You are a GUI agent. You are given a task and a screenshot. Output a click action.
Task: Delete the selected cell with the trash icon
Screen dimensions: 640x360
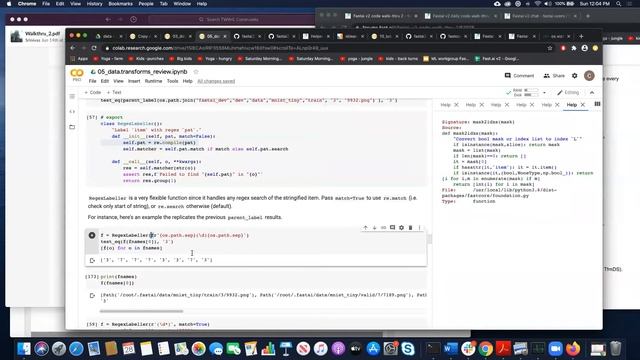tap(410, 228)
